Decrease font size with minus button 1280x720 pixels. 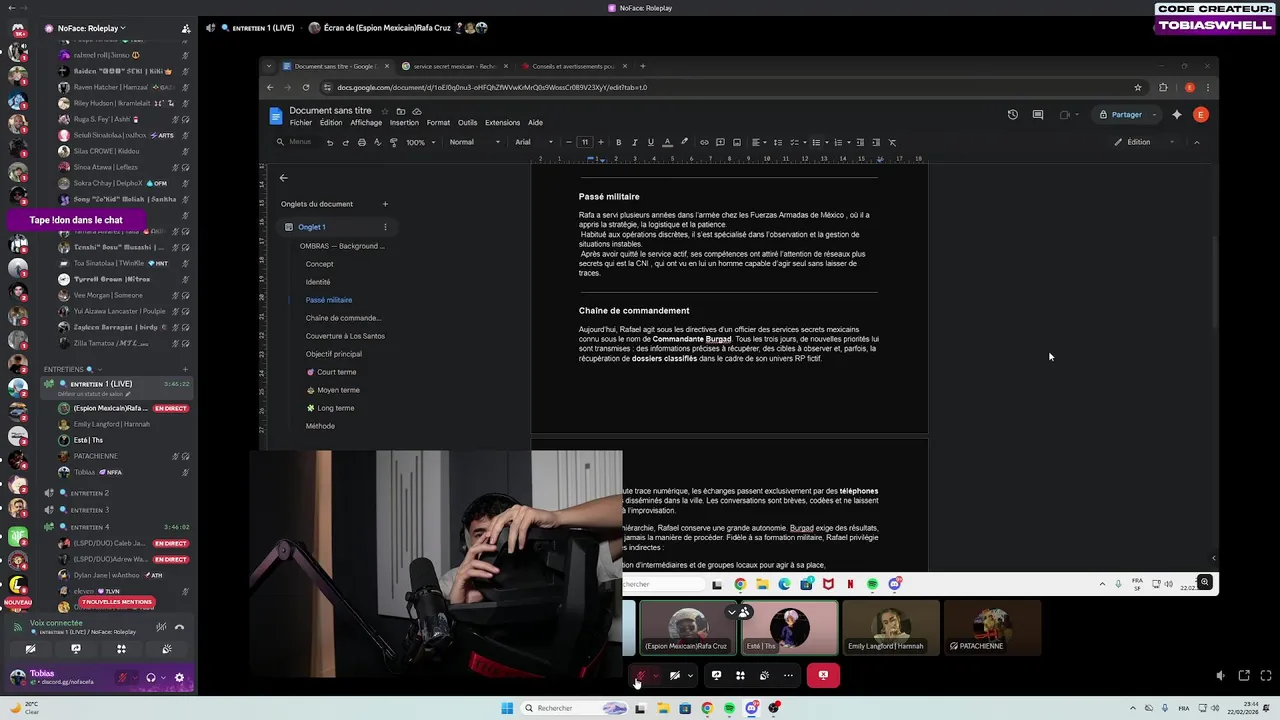point(569,142)
